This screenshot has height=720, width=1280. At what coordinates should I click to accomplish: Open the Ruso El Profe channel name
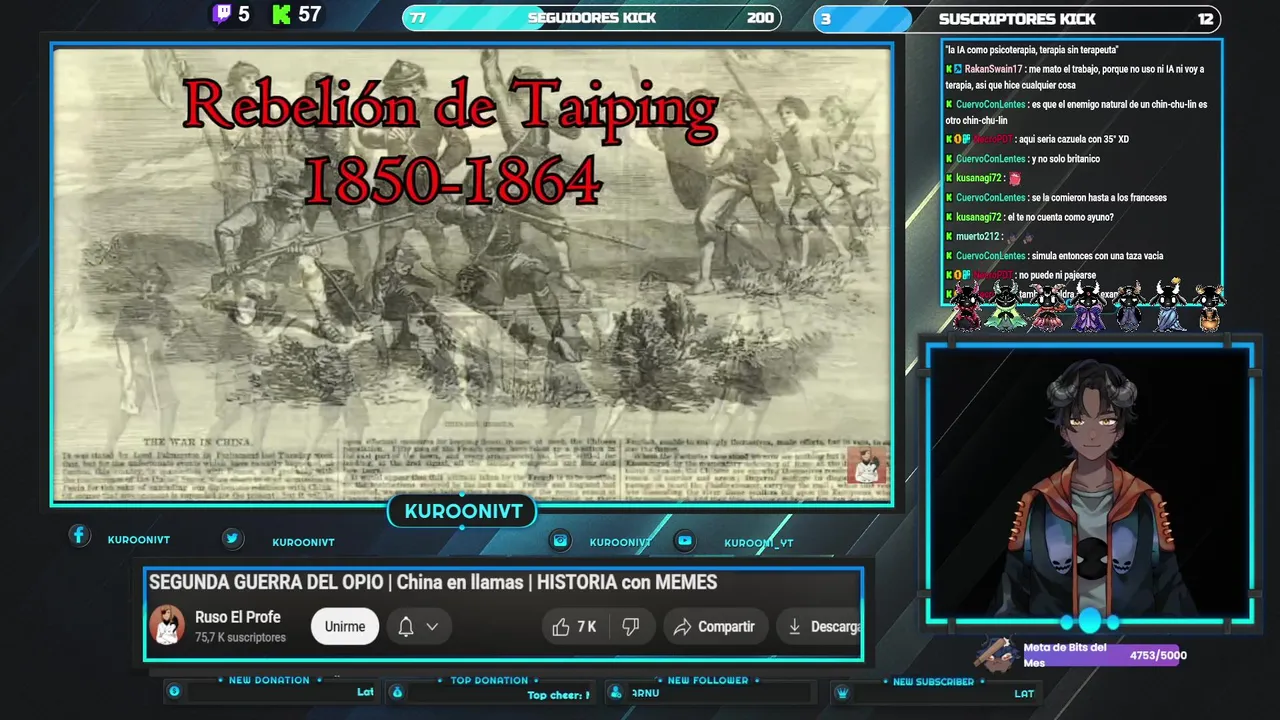[x=238, y=617]
